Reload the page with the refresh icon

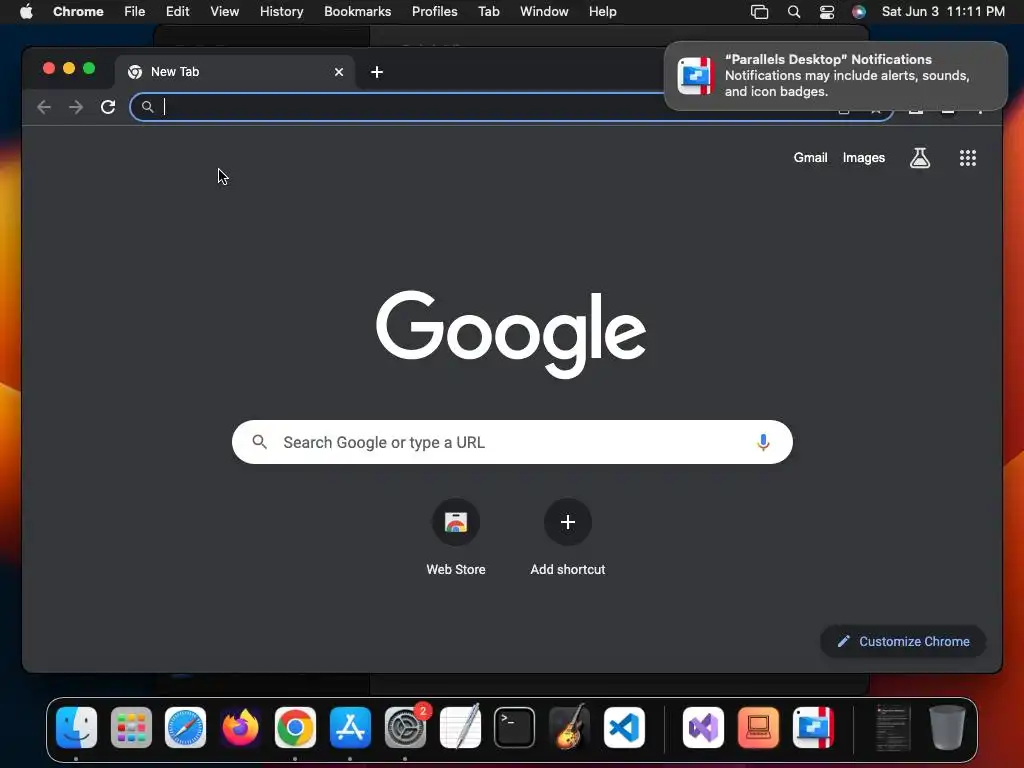108,107
